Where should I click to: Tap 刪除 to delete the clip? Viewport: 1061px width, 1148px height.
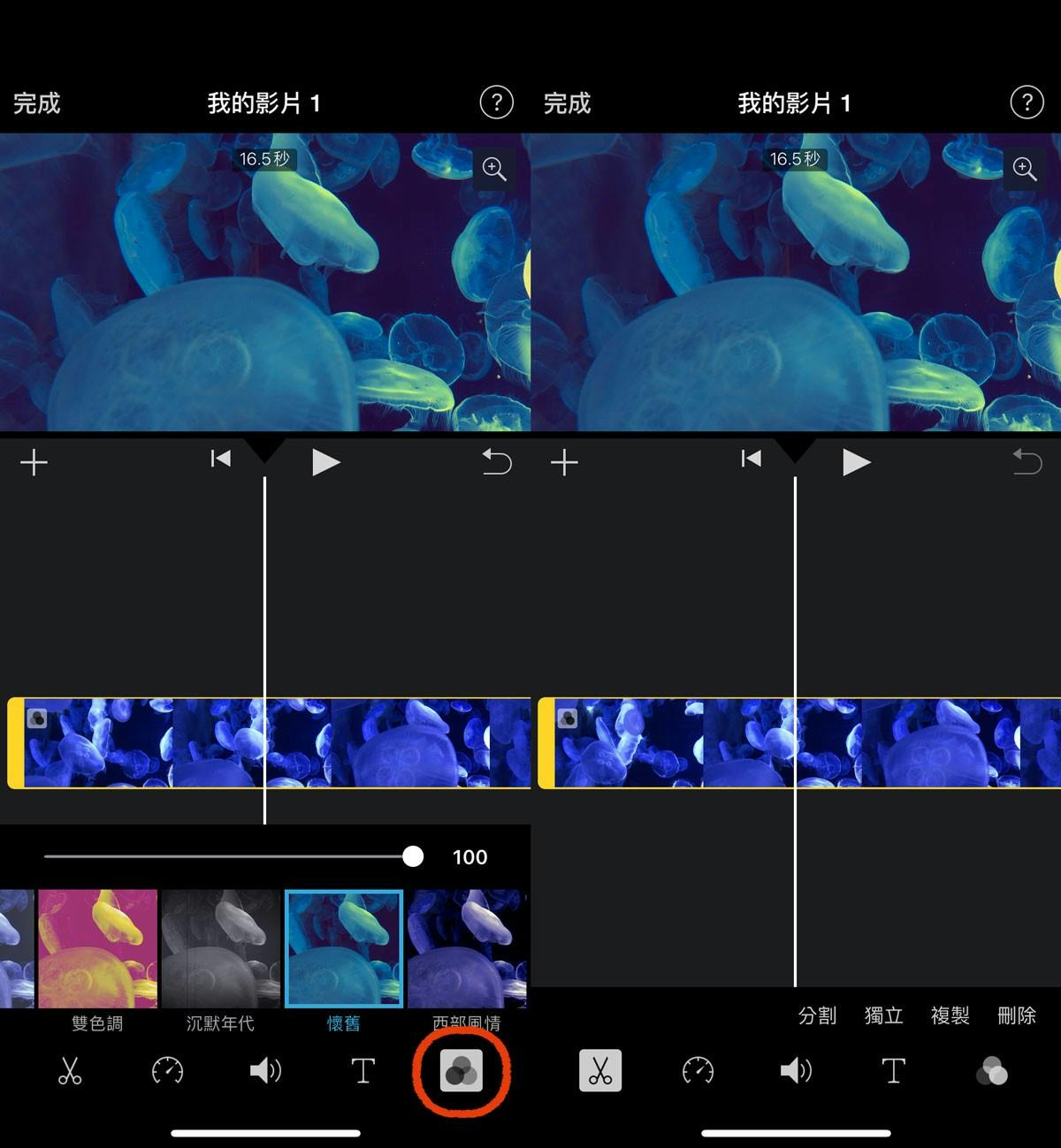pyautogui.click(x=1017, y=1015)
